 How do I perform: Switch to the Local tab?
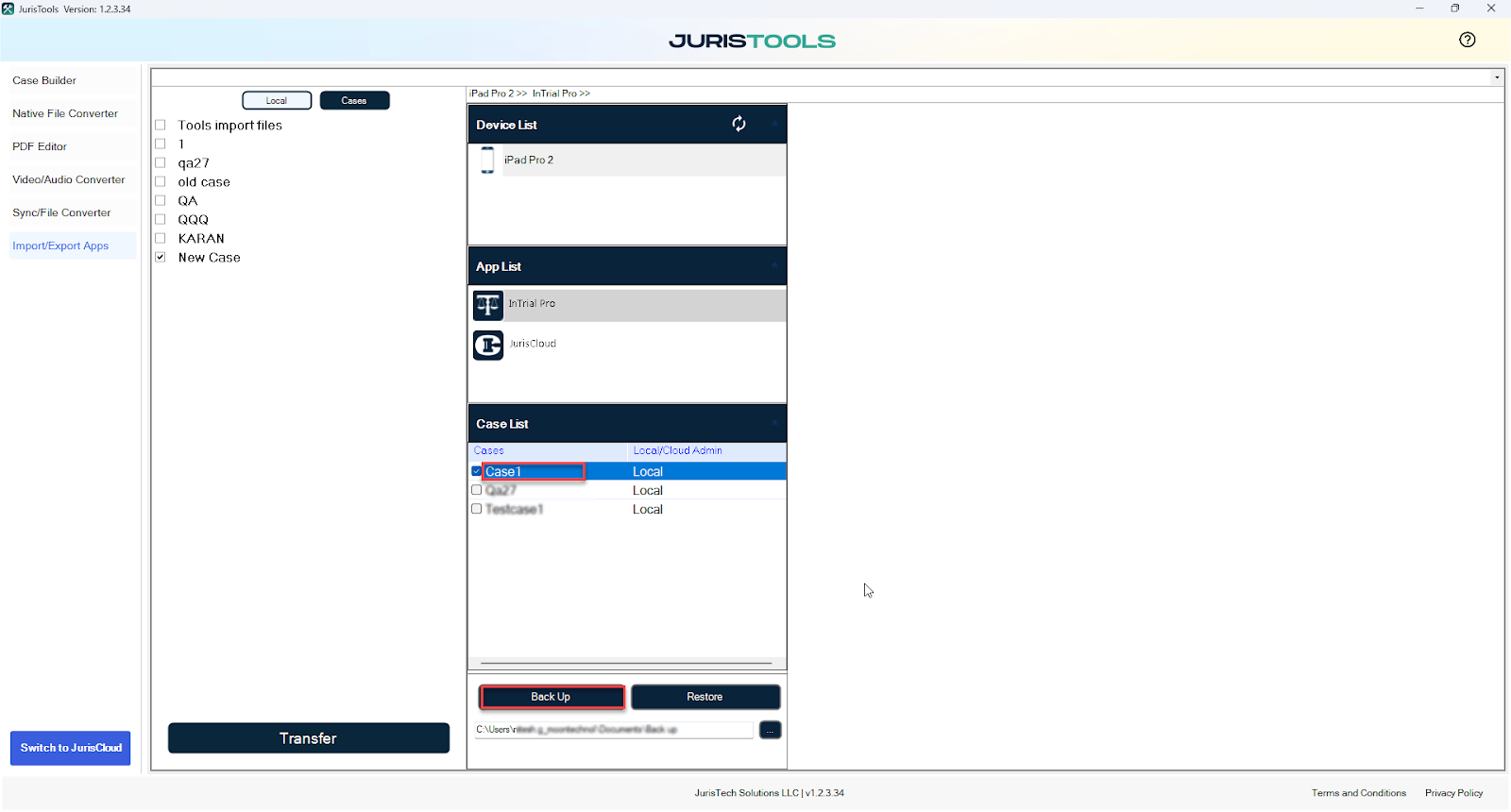[x=277, y=100]
